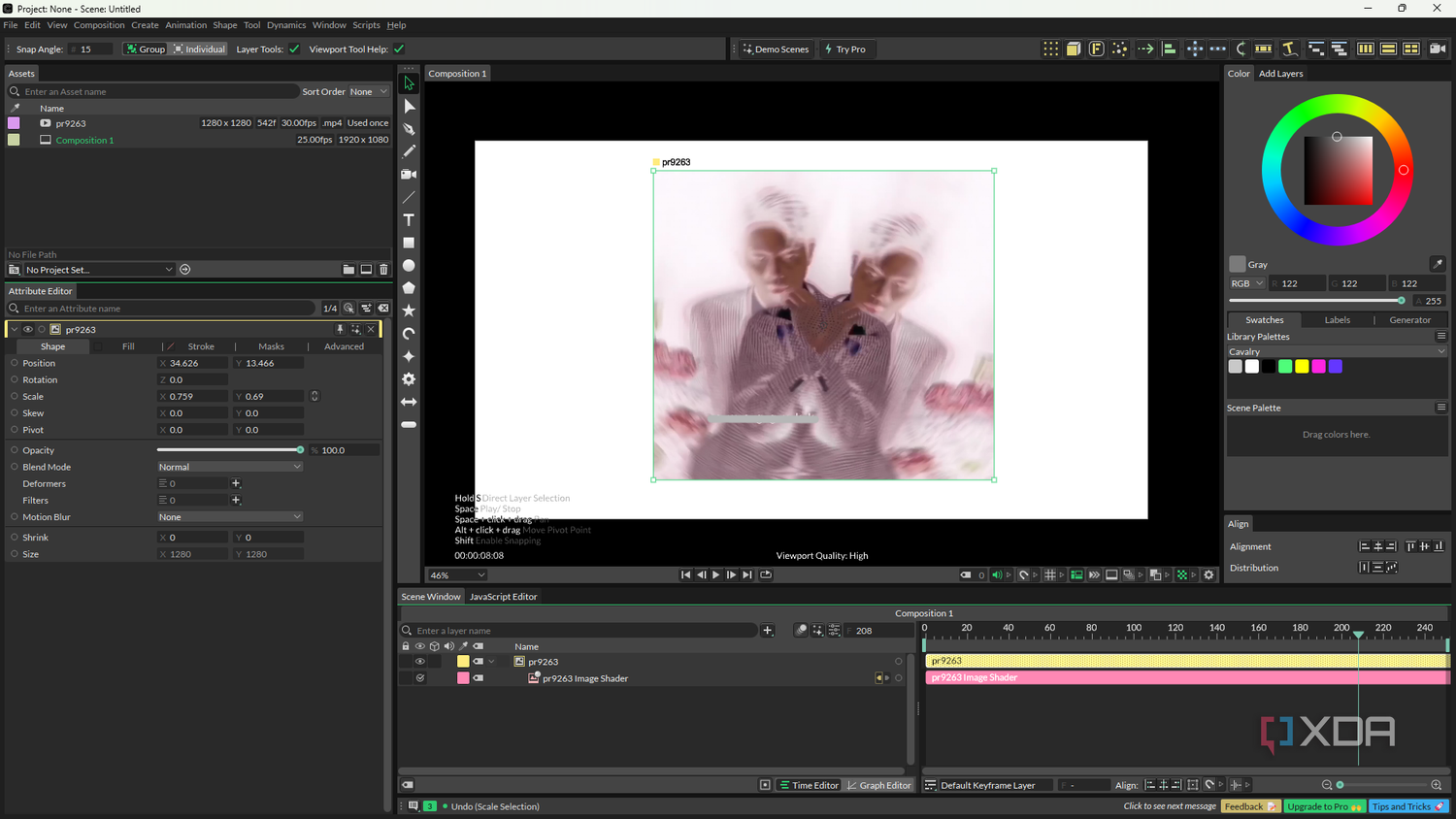
Task: Pick the Ellipse shape tool
Action: 409,266
